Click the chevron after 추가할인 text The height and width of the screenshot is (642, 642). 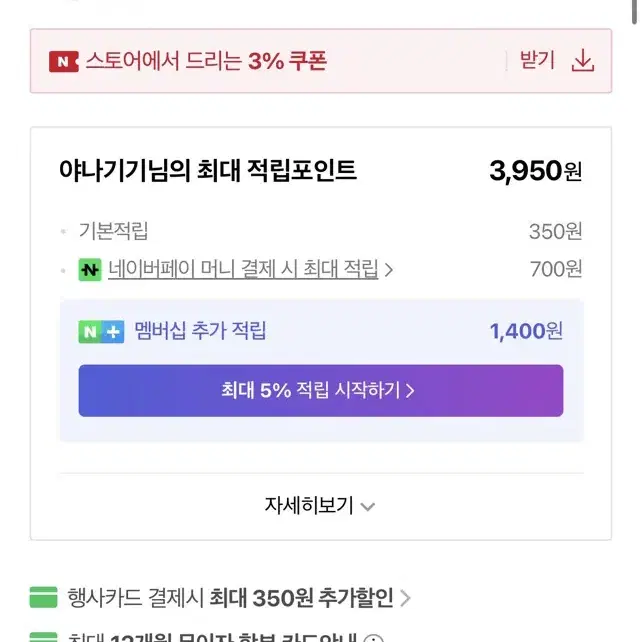coord(405,598)
